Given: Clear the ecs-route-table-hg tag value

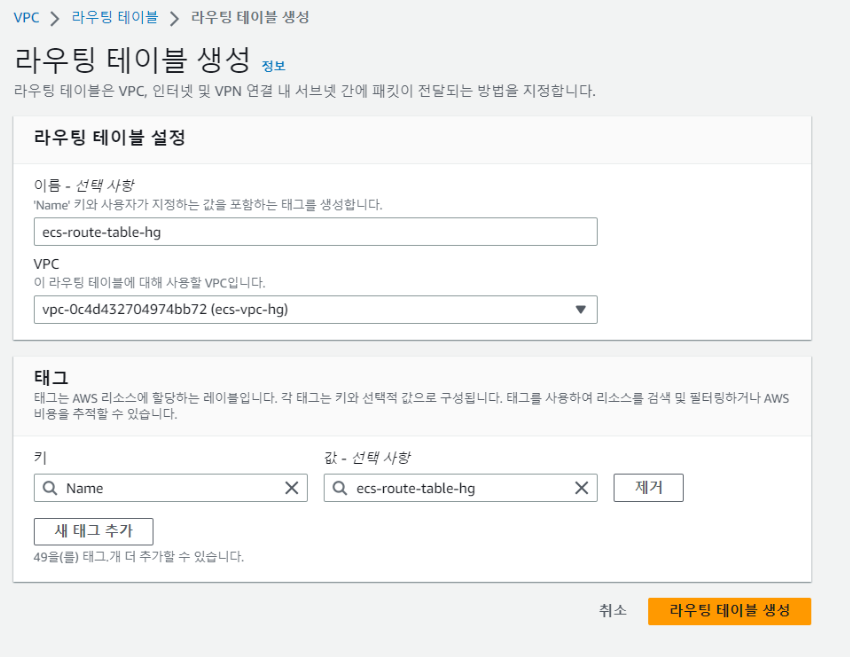Looking at the screenshot, I should pyautogui.click(x=582, y=488).
